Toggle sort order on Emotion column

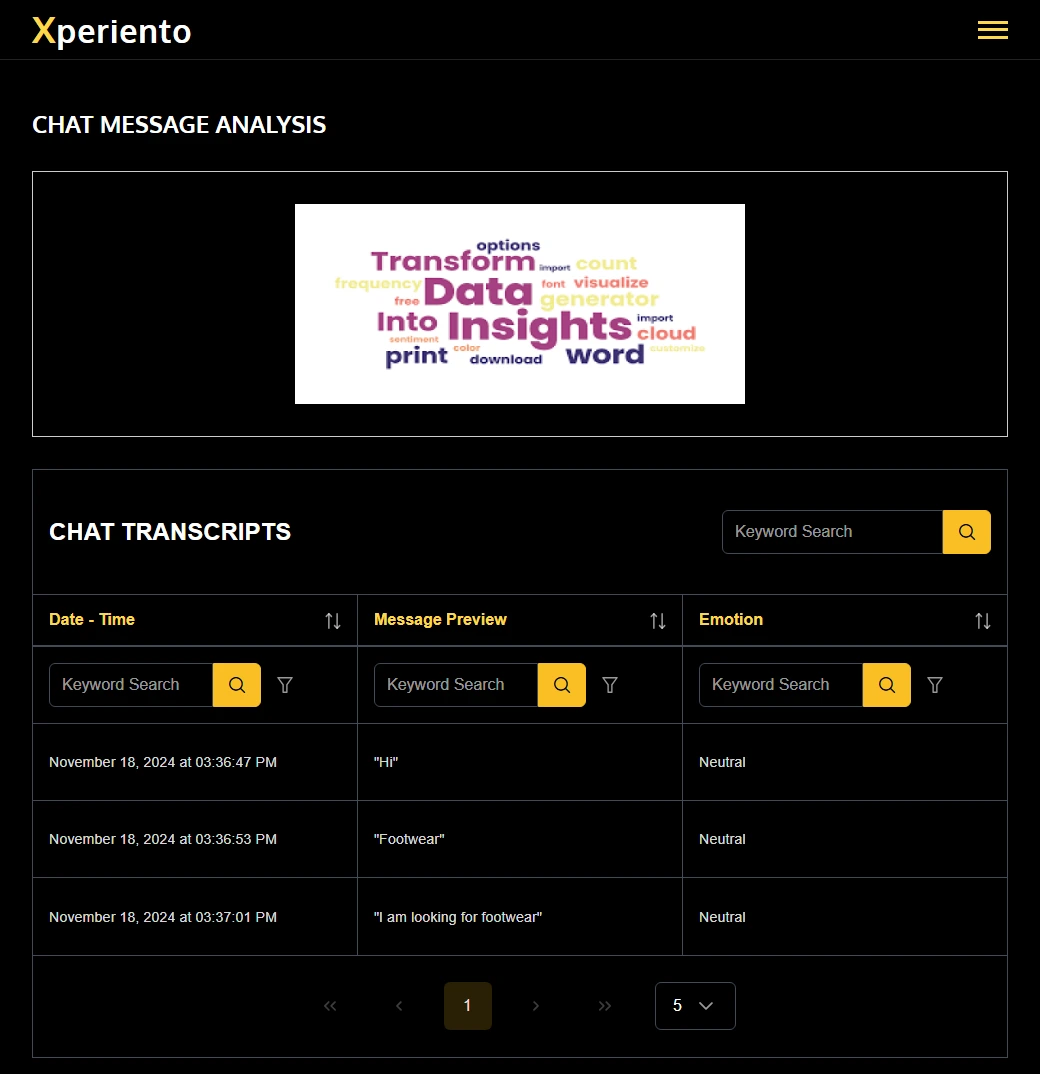click(x=983, y=621)
